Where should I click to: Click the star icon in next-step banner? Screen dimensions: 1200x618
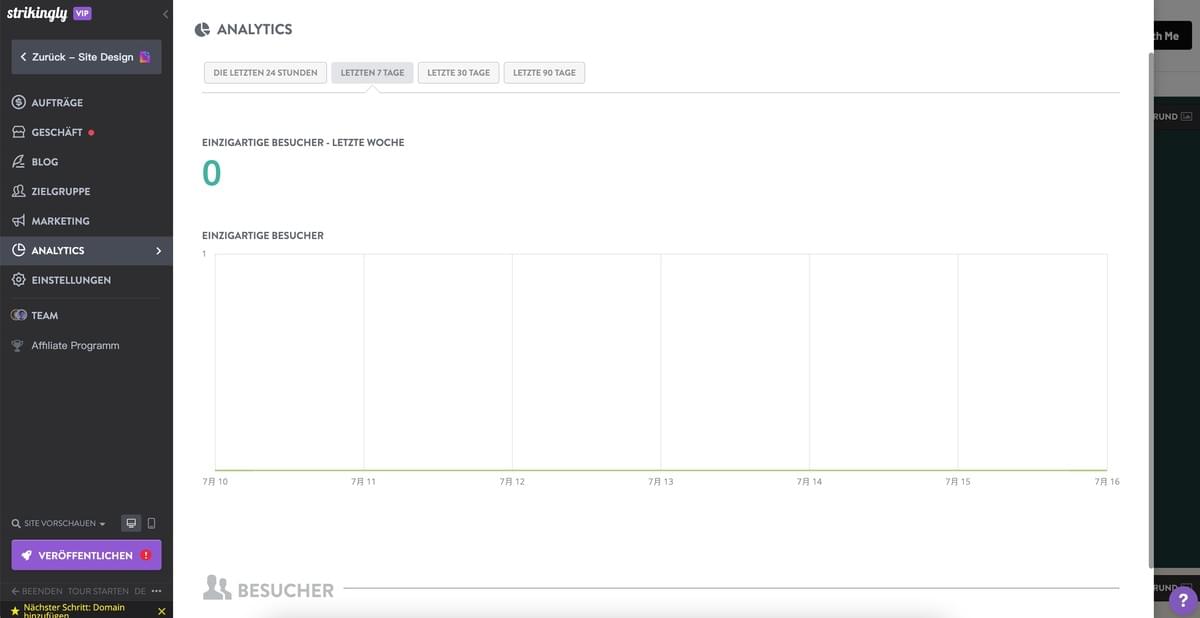(14, 611)
